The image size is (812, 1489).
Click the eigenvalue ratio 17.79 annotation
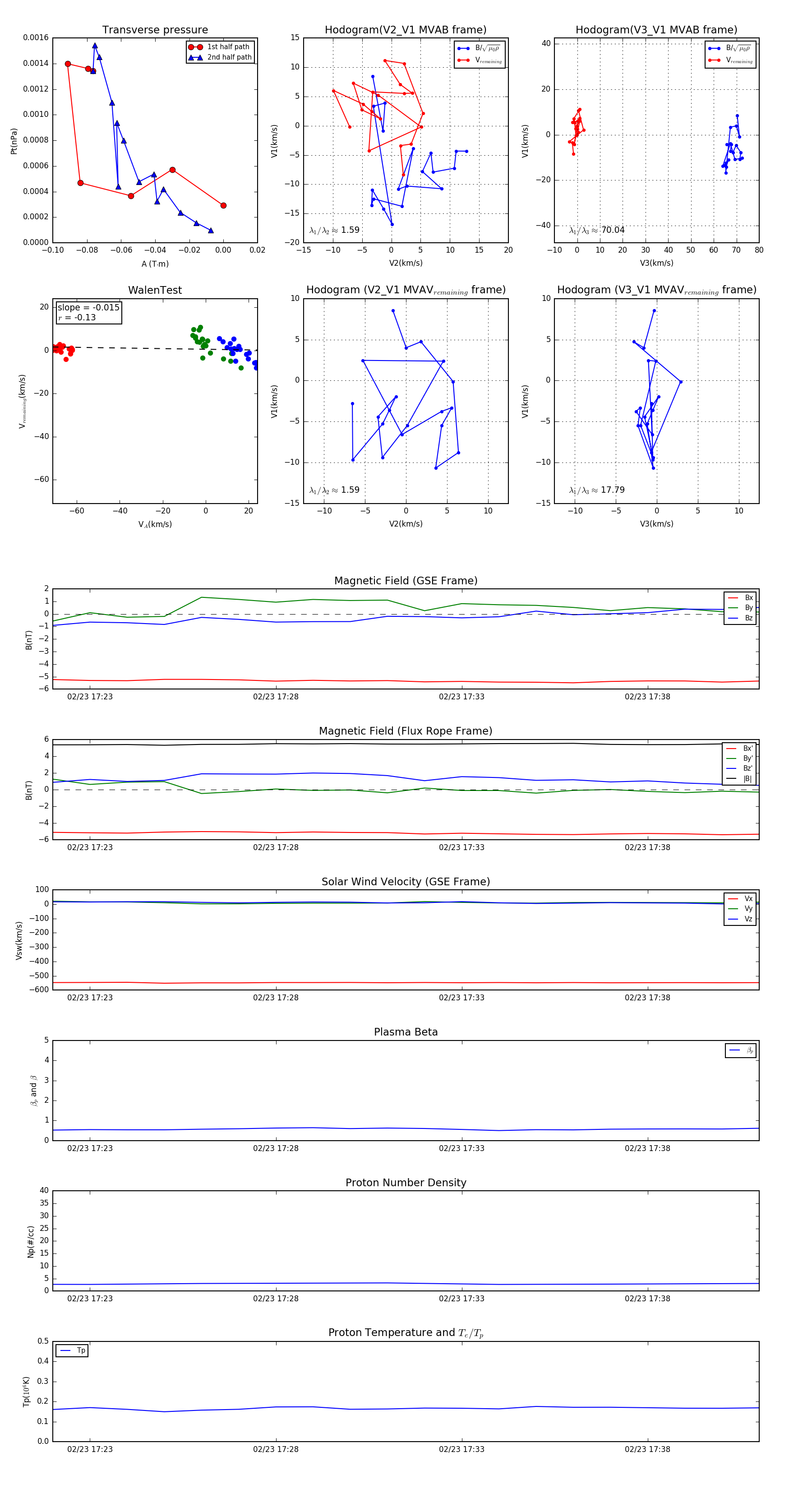[597, 490]
